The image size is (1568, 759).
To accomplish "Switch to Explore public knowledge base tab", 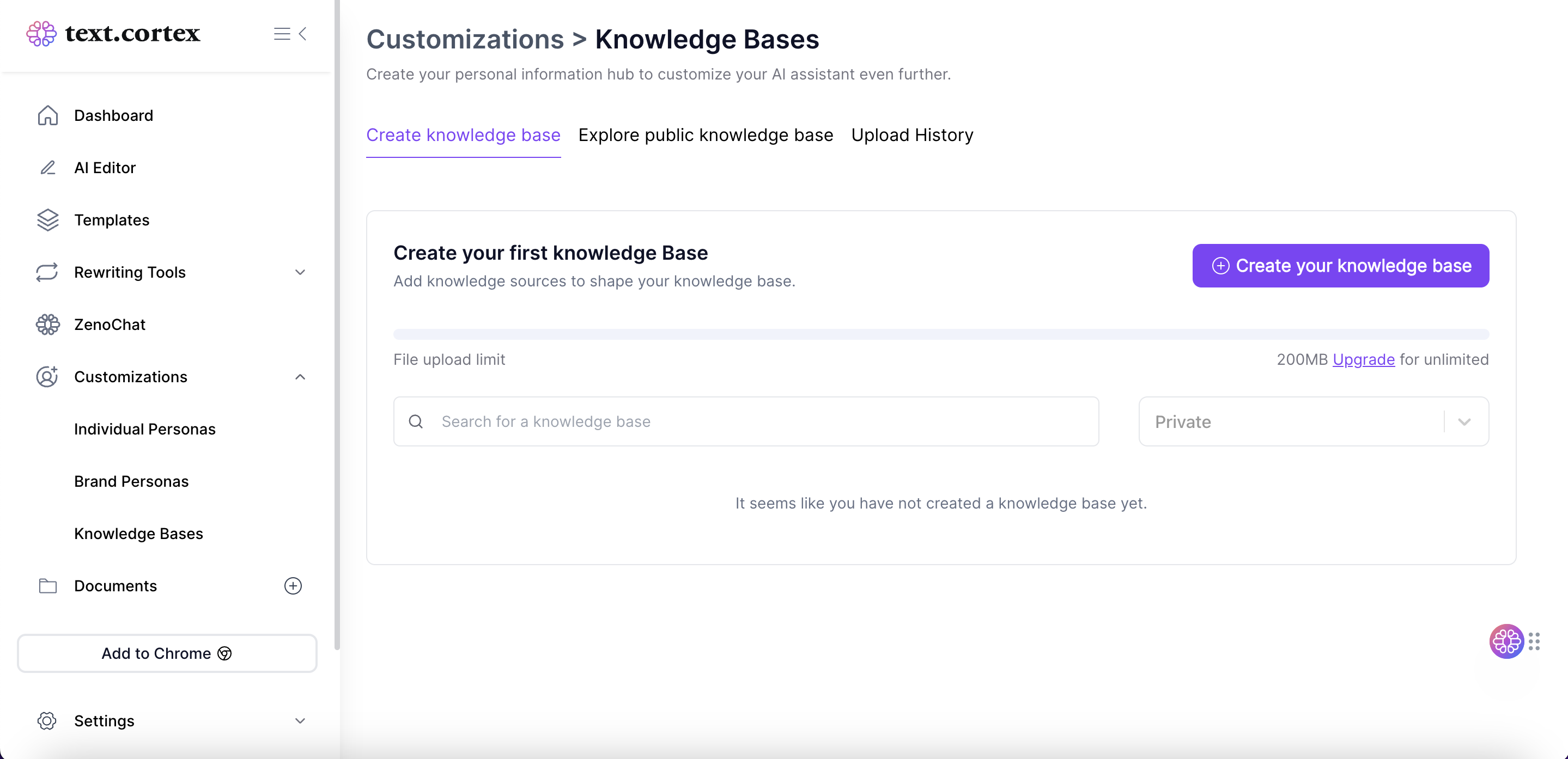I will pyautogui.click(x=706, y=135).
